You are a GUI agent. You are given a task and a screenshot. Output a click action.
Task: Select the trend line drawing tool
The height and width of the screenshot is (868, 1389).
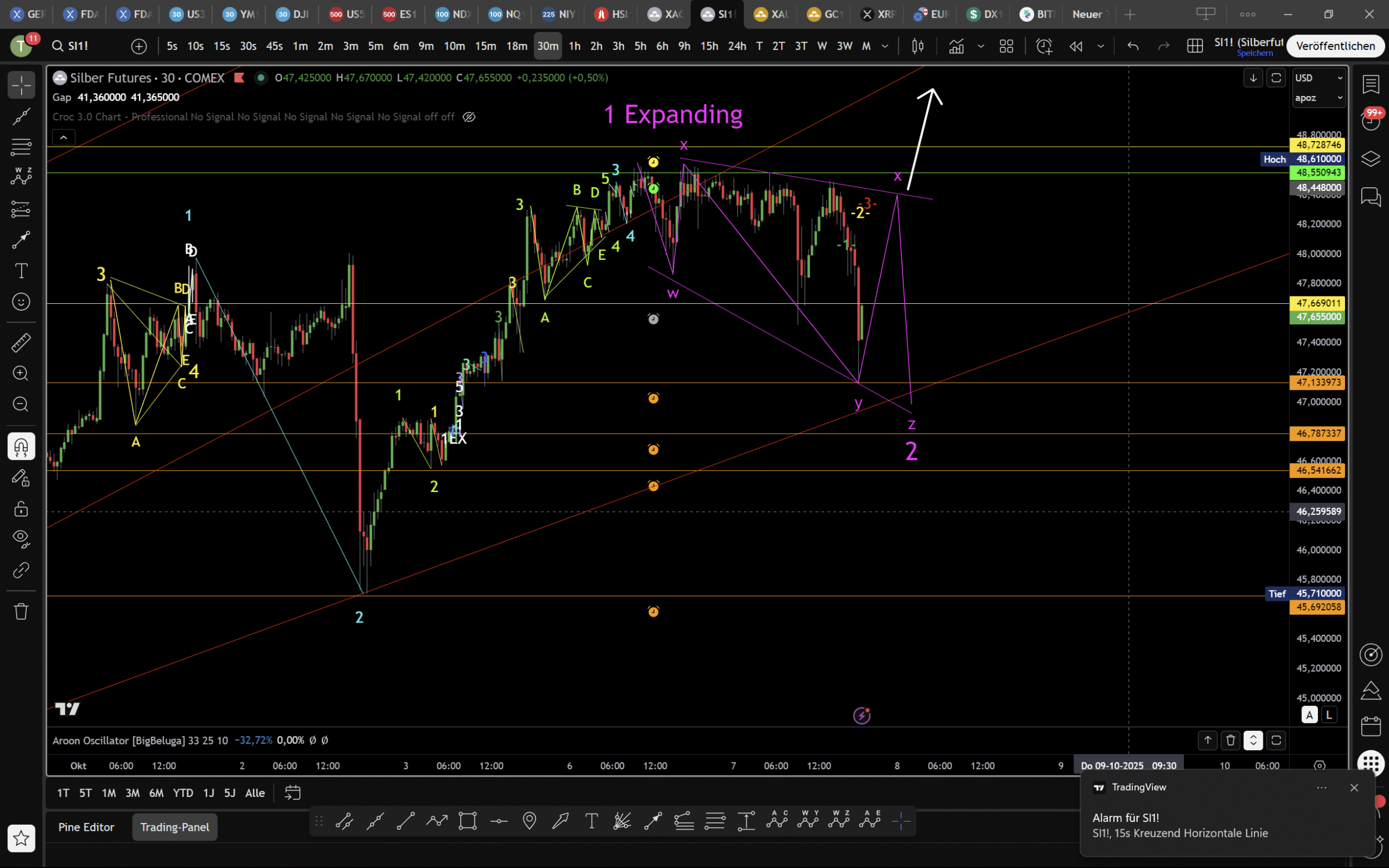click(x=21, y=117)
